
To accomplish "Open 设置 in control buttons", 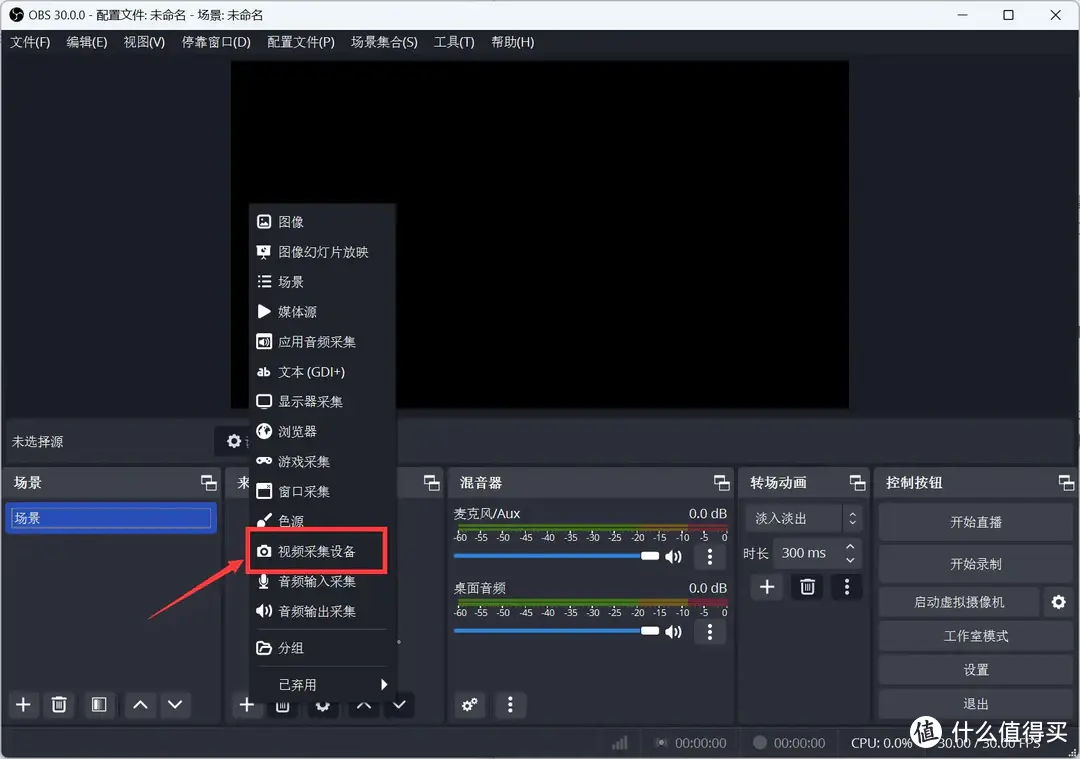I will point(975,669).
